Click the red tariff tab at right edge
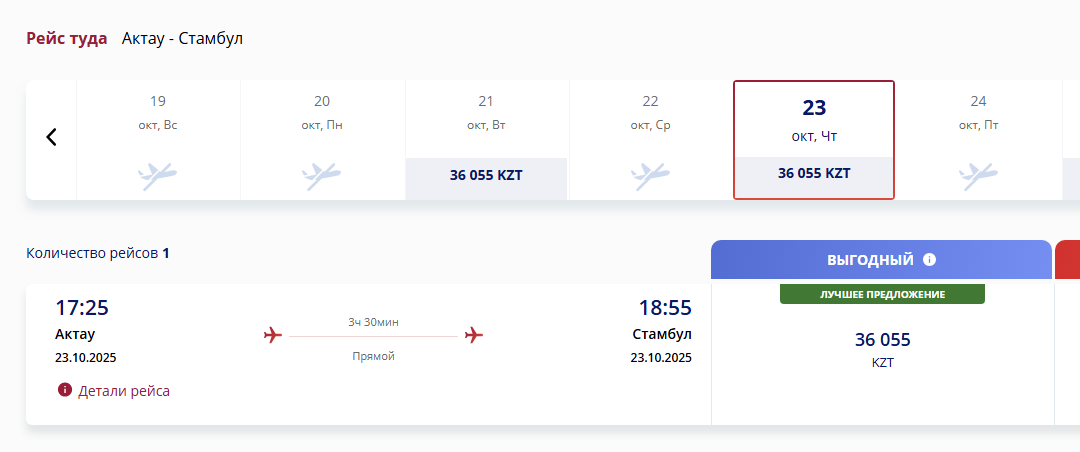Screen dimensions: 1080x452 [x=1068, y=260]
